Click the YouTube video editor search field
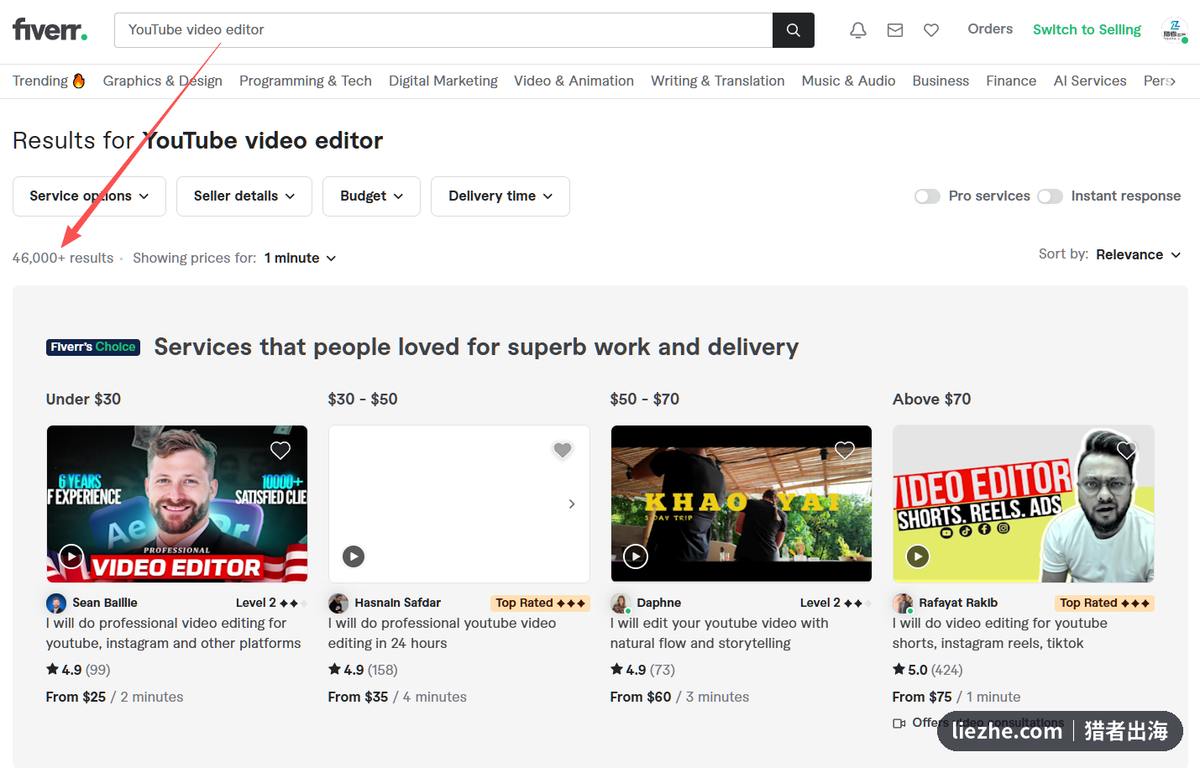Image resolution: width=1200 pixels, height=768 pixels. [444, 30]
